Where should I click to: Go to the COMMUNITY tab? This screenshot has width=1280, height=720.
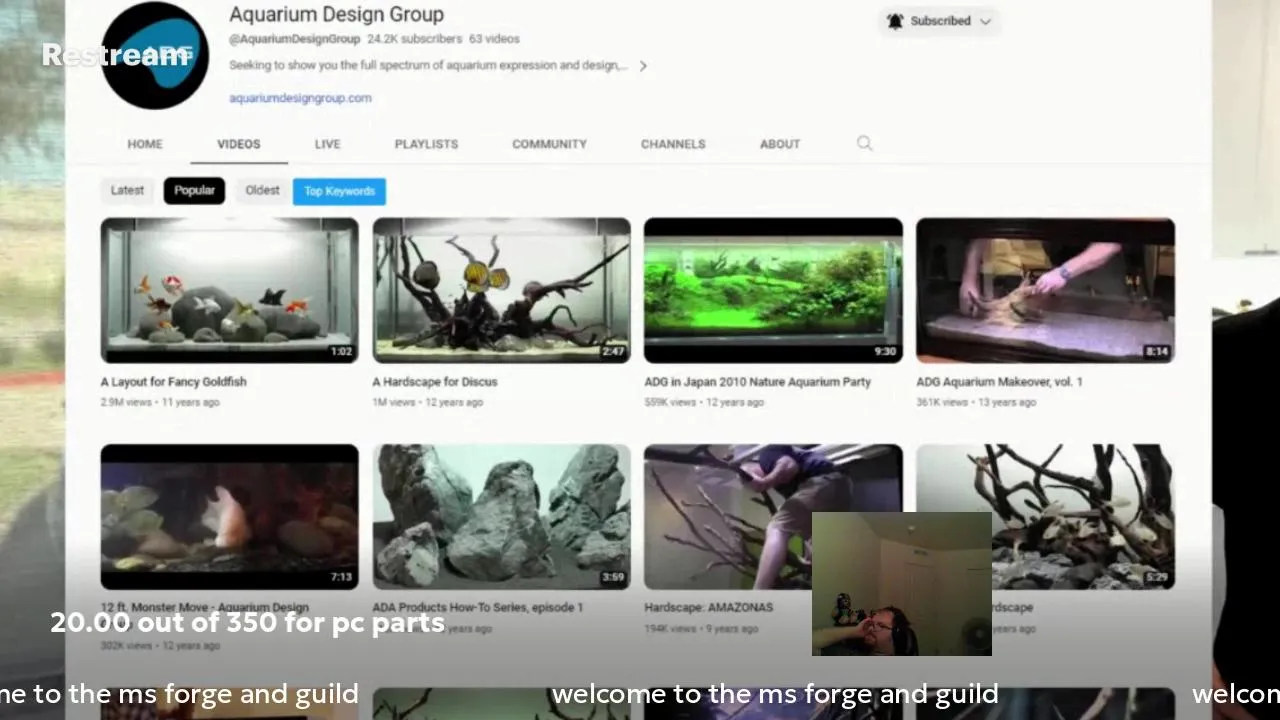coord(549,144)
